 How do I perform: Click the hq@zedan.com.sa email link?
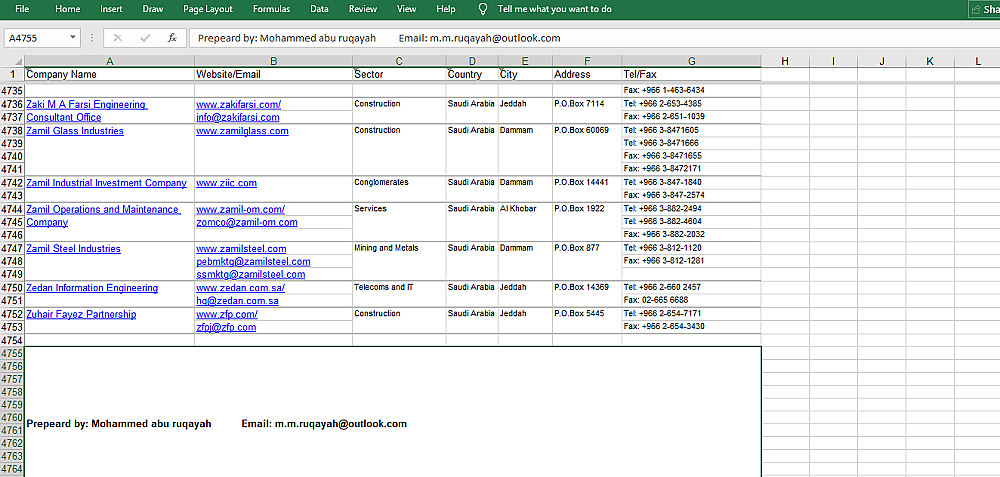(237, 301)
